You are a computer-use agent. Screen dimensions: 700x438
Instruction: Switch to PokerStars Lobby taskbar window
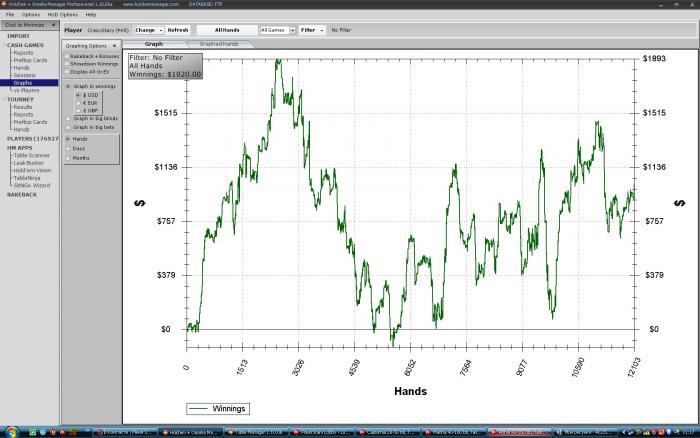[321, 432]
